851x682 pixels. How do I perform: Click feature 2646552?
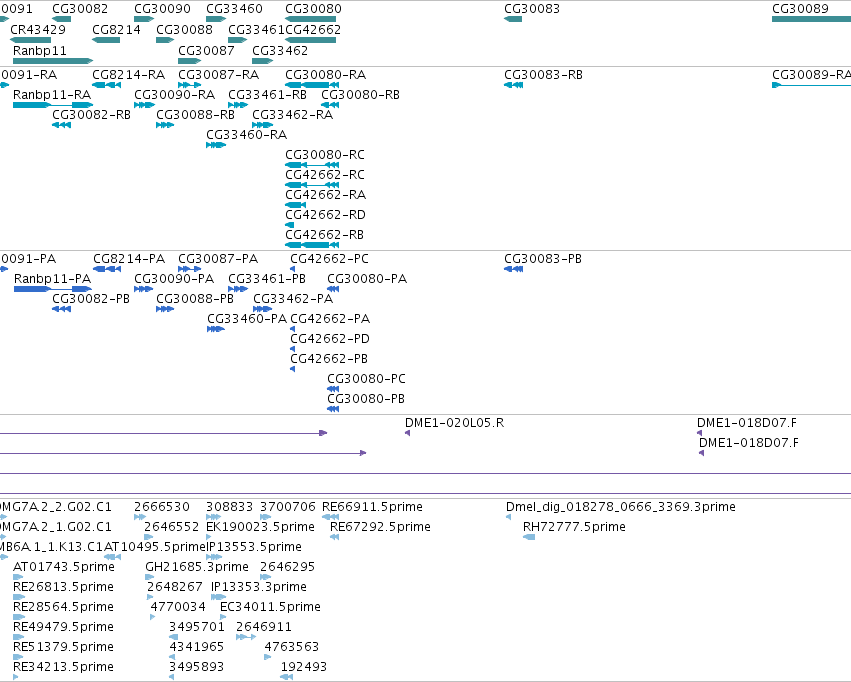tap(172, 526)
